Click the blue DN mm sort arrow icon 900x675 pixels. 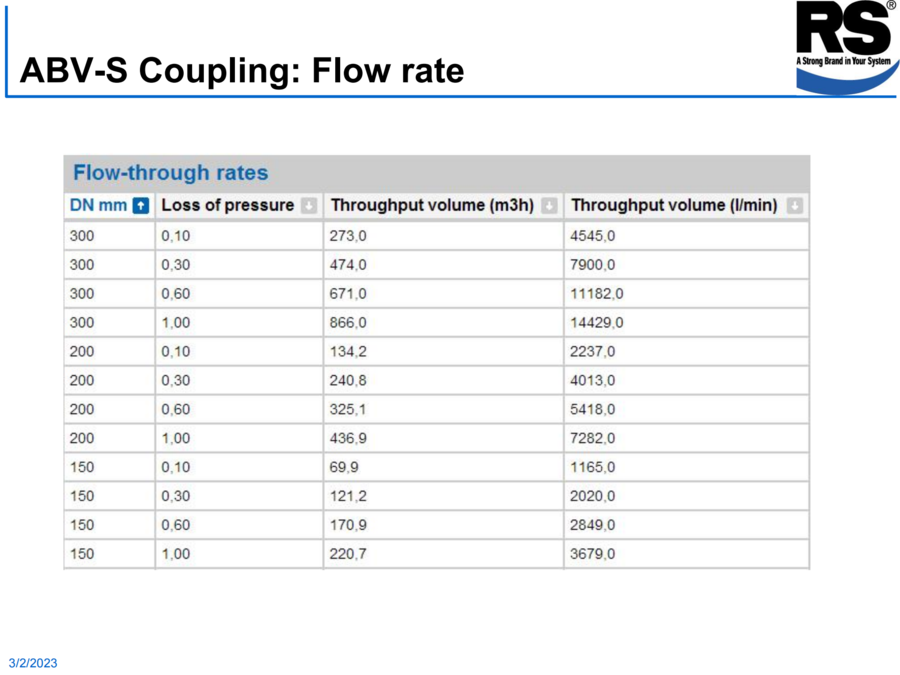tap(141, 205)
